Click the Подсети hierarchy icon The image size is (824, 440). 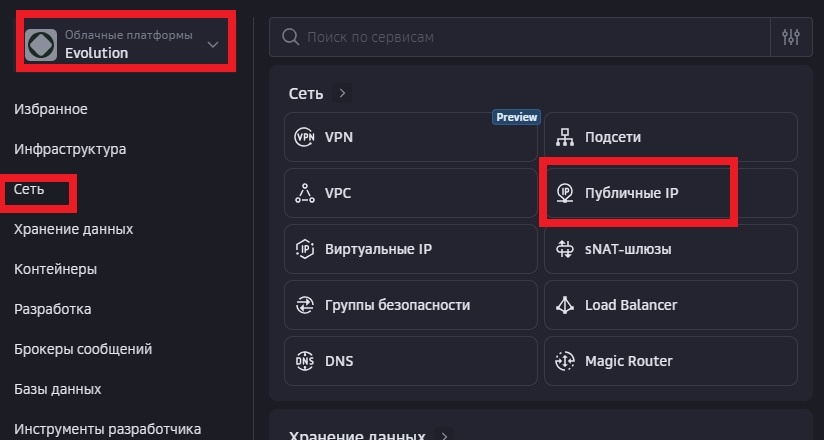(565, 137)
